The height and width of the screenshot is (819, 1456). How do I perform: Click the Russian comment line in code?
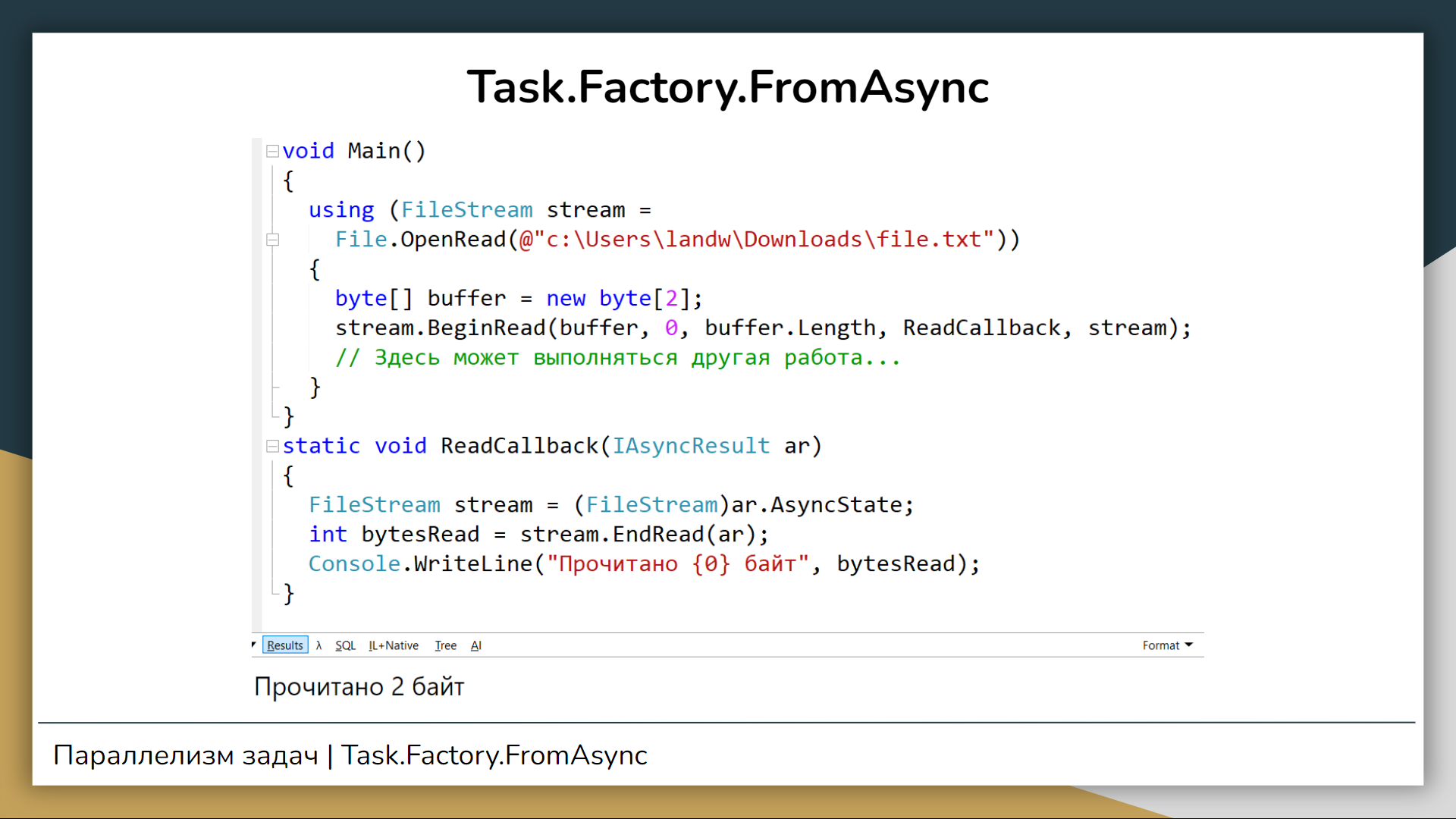(618, 357)
